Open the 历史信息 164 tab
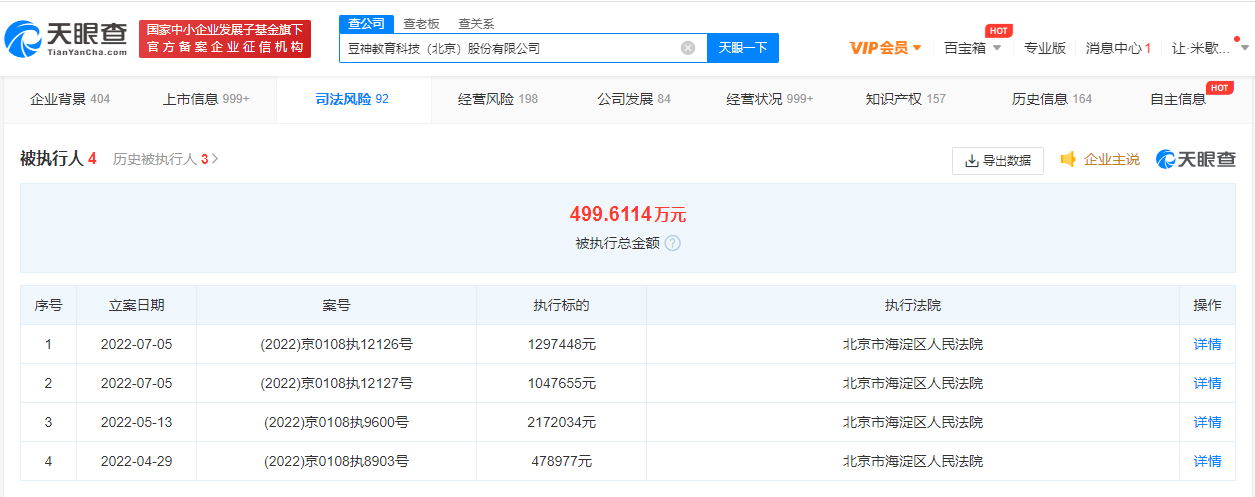Image resolution: width=1255 pixels, height=497 pixels. (x=1052, y=99)
